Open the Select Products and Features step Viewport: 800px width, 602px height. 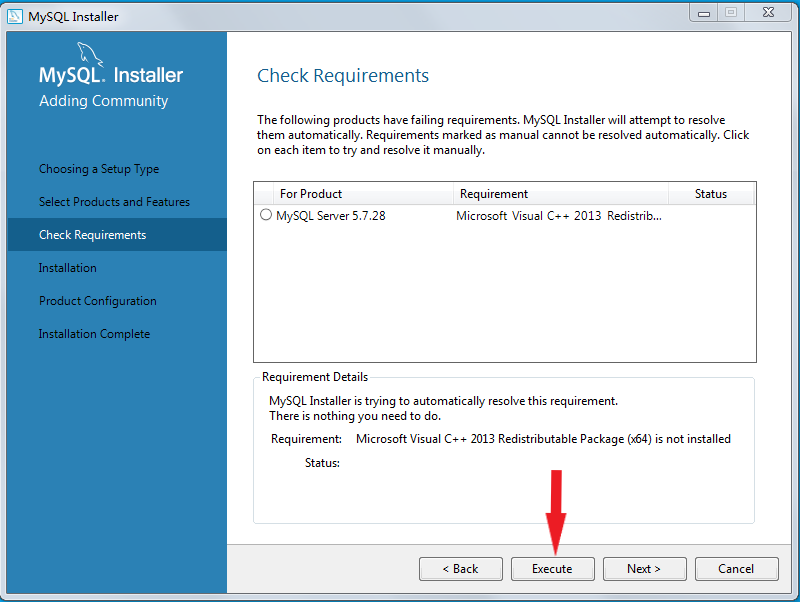[114, 202]
